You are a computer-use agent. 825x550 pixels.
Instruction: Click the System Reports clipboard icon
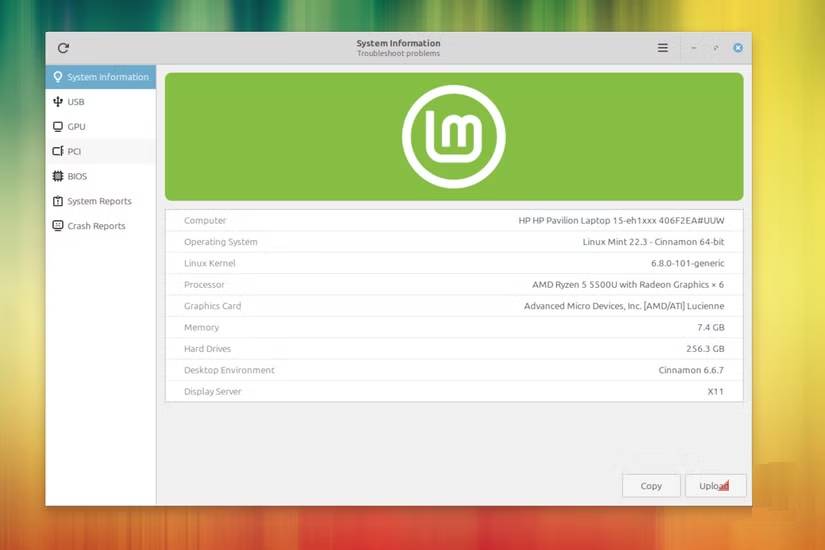[x=57, y=201]
